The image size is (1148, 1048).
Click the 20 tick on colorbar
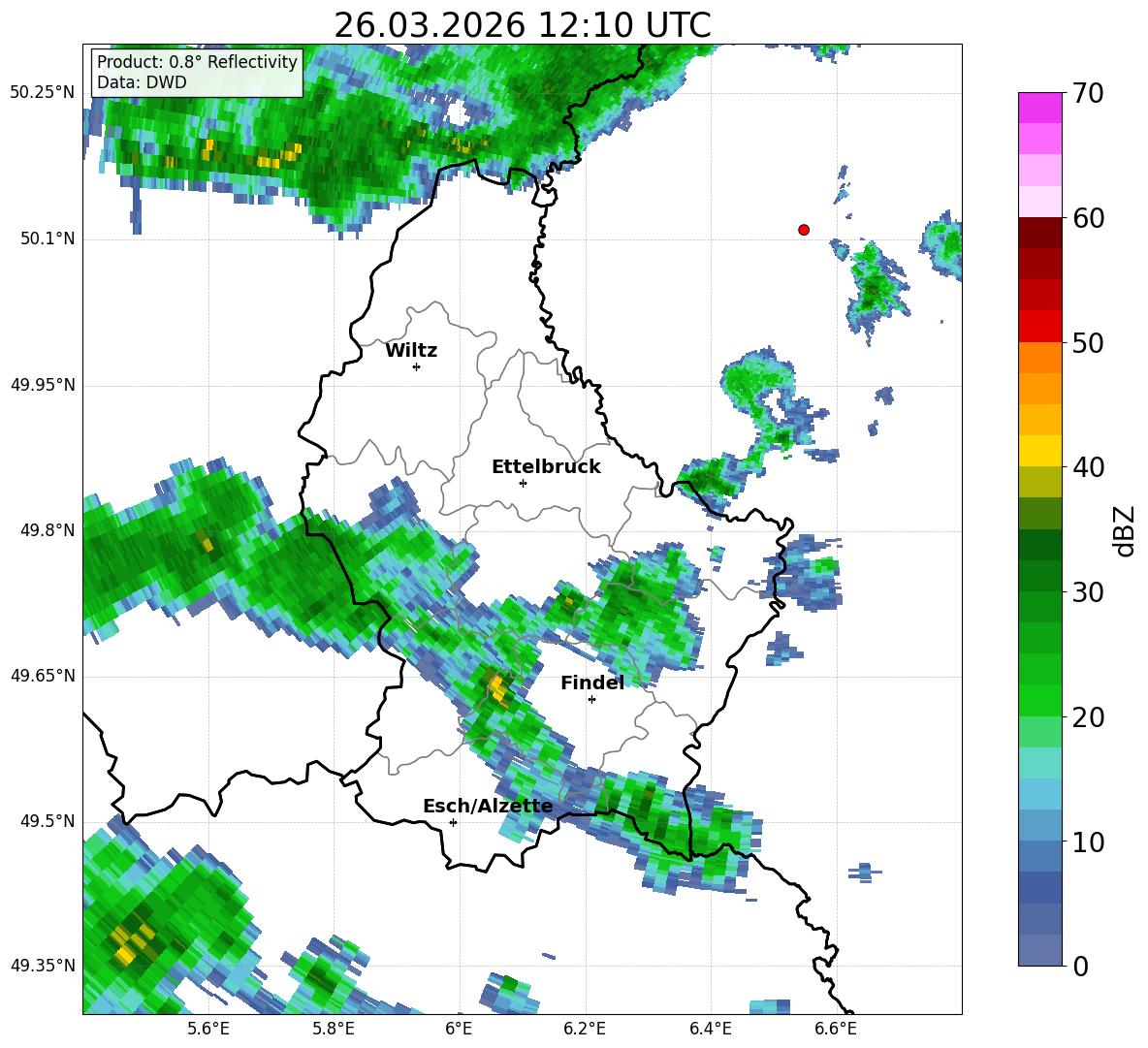point(1088,717)
